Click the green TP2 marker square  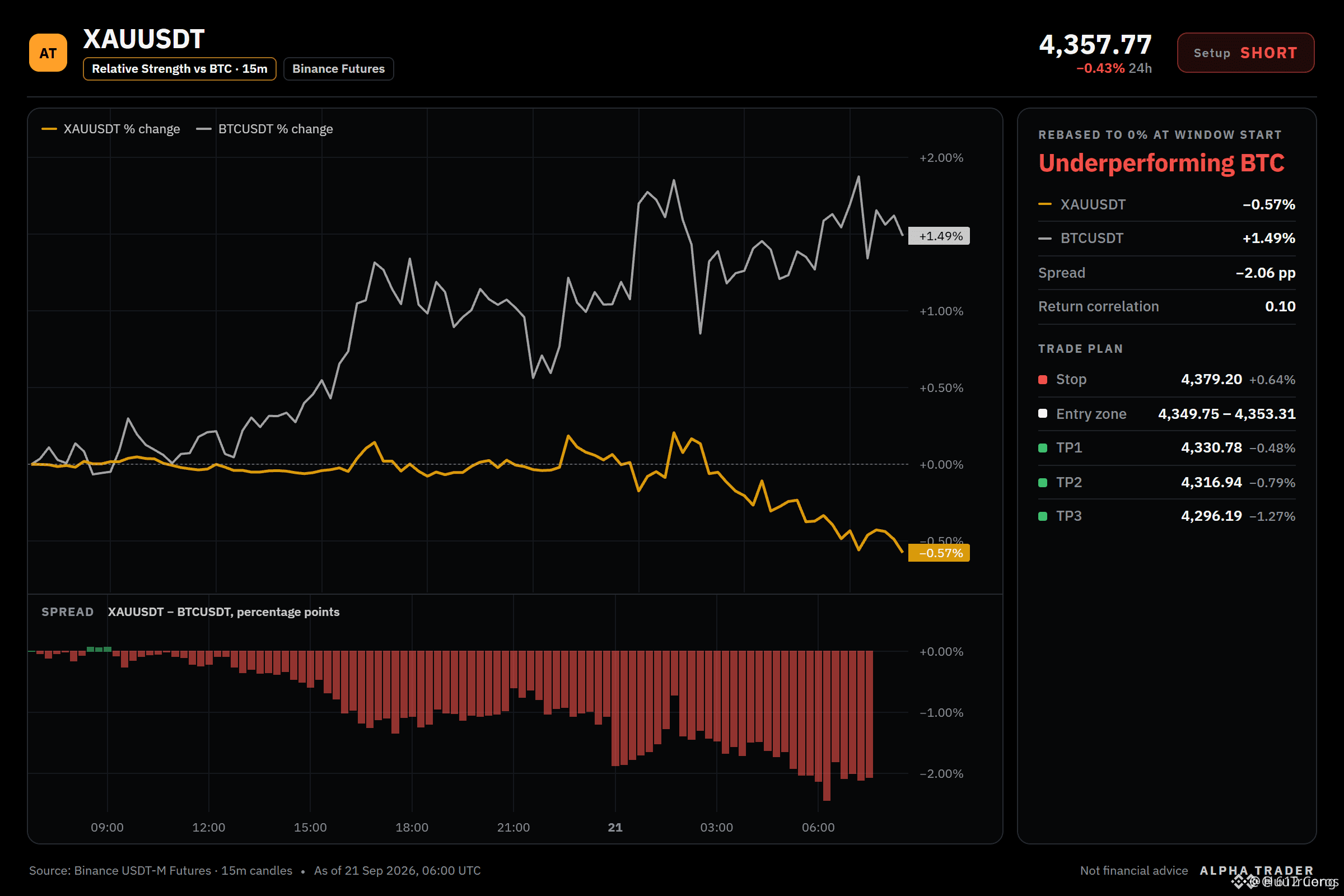click(1043, 483)
